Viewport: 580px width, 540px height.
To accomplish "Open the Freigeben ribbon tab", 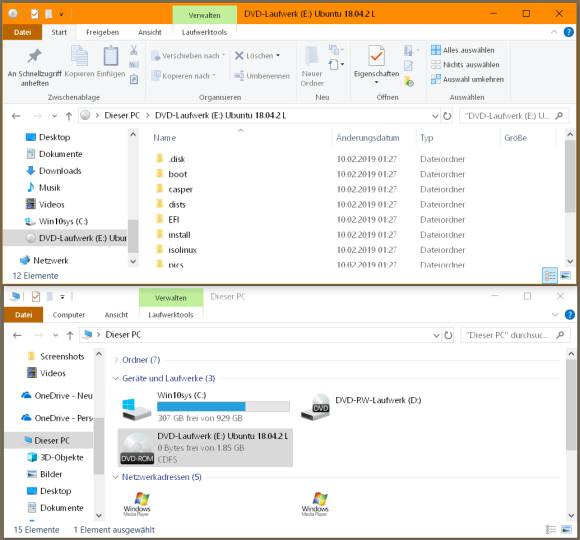I will coord(102,33).
